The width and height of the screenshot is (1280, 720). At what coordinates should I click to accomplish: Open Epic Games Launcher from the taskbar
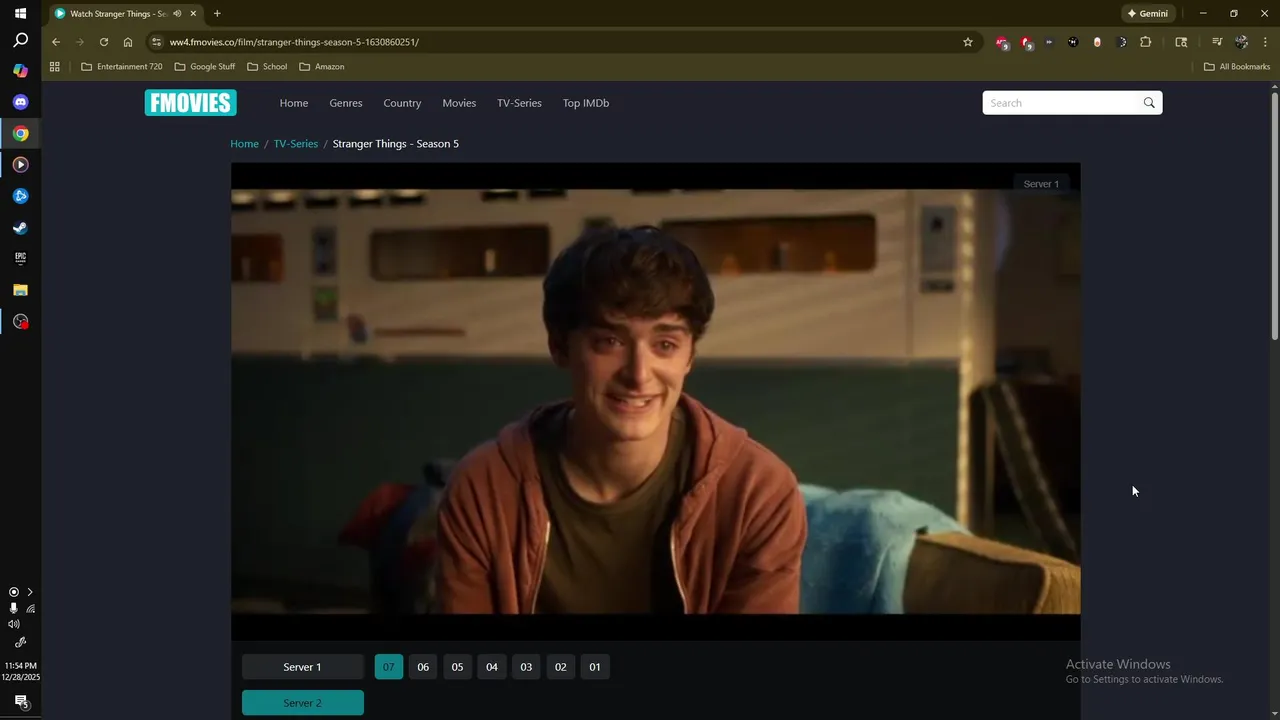point(20,258)
